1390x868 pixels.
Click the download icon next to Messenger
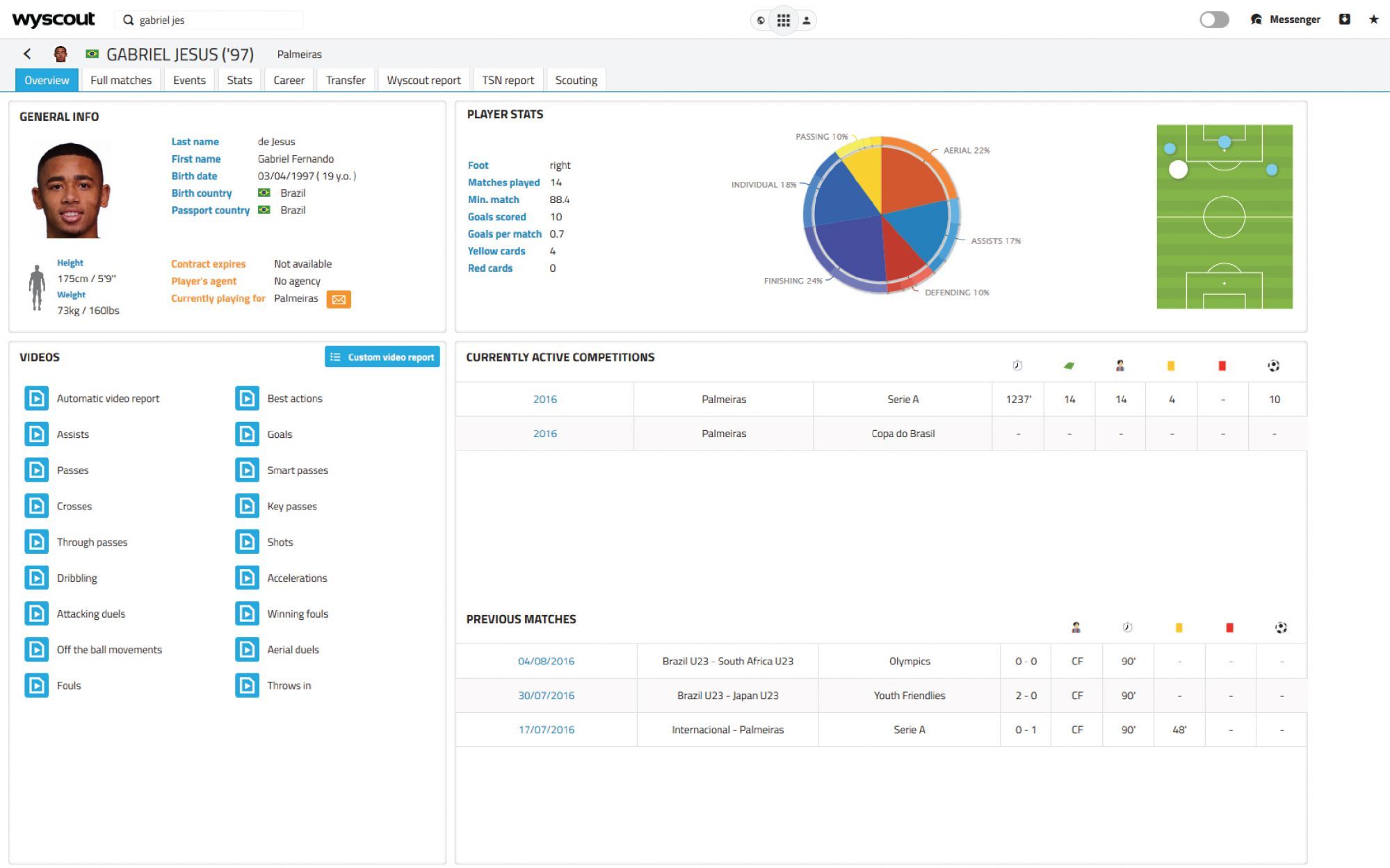click(1344, 19)
